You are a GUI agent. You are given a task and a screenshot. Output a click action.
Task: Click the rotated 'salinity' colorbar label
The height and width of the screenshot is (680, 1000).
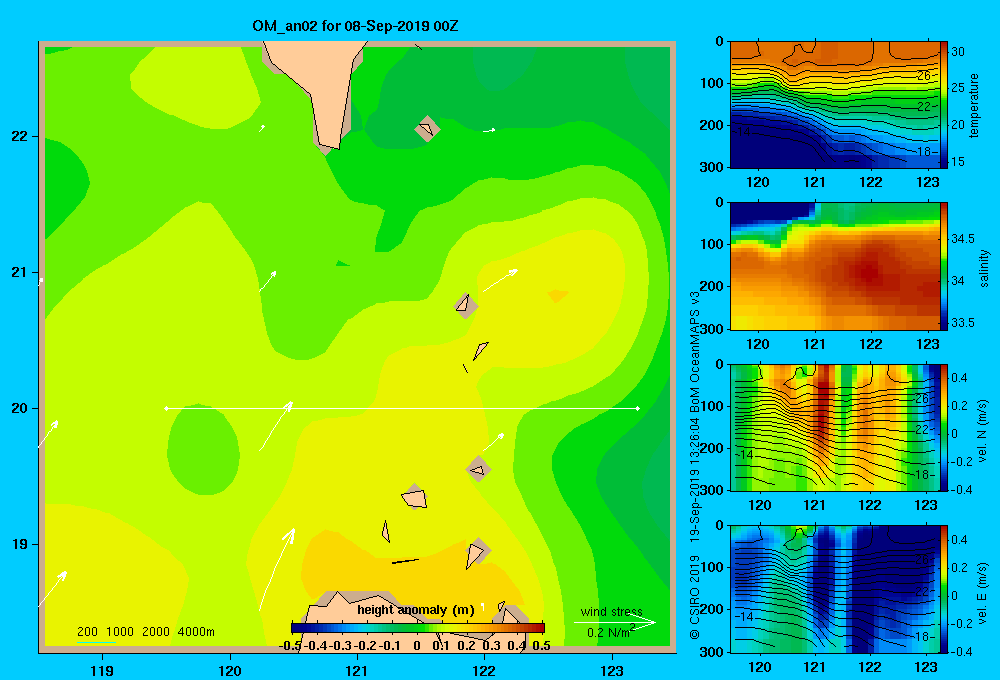[984, 268]
